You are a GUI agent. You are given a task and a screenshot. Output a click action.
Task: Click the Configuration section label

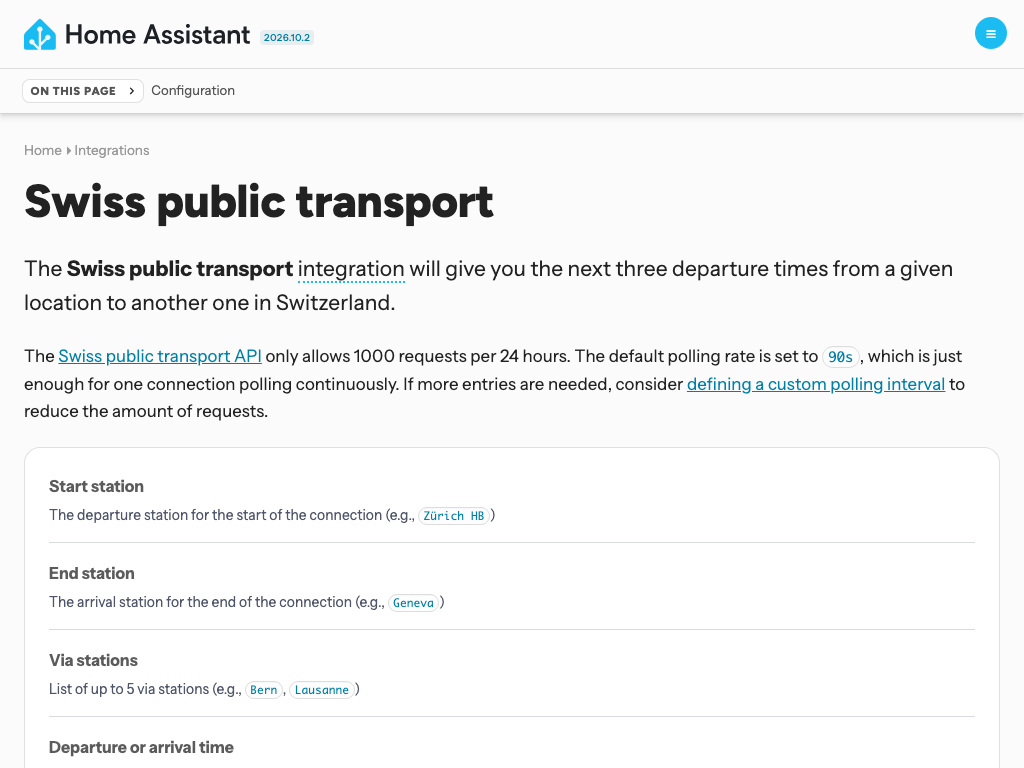pyautogui.click(x=193, y=91)
